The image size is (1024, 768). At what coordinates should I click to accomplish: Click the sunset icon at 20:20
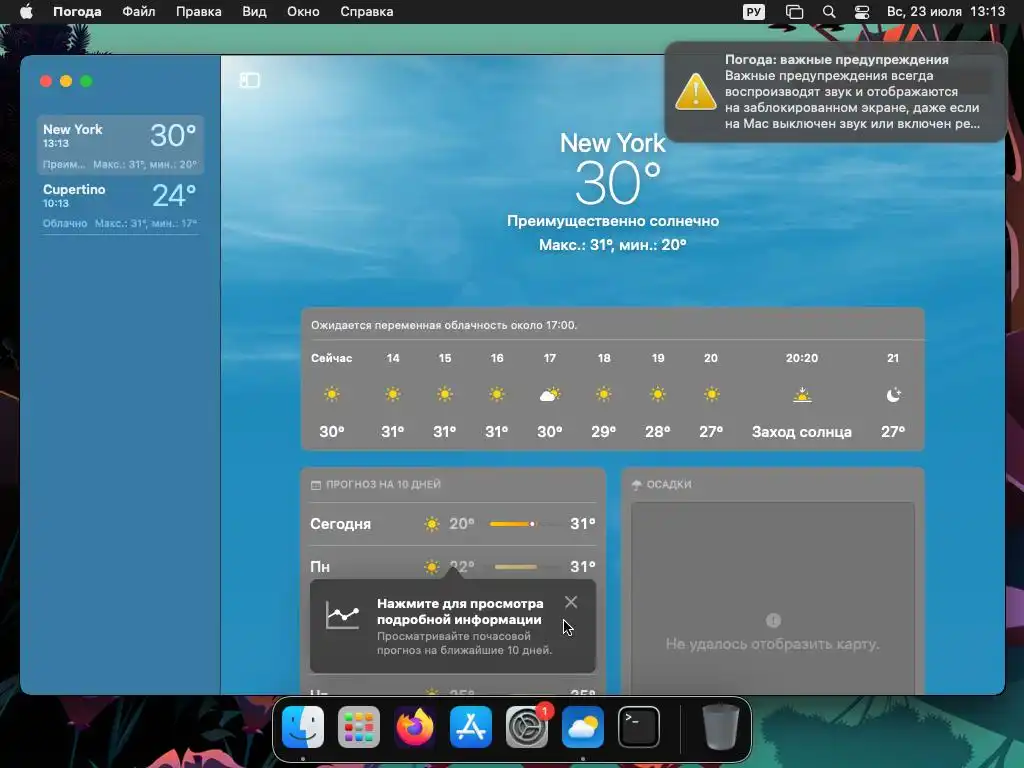[802, 394]
